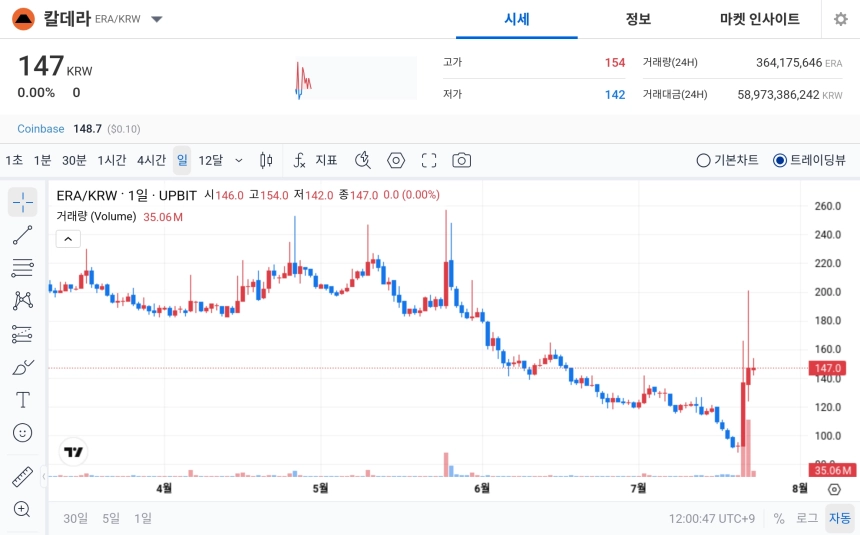Set date range to 1일
The height and width of the screenshot is (535, 860).
pos(143,518)
